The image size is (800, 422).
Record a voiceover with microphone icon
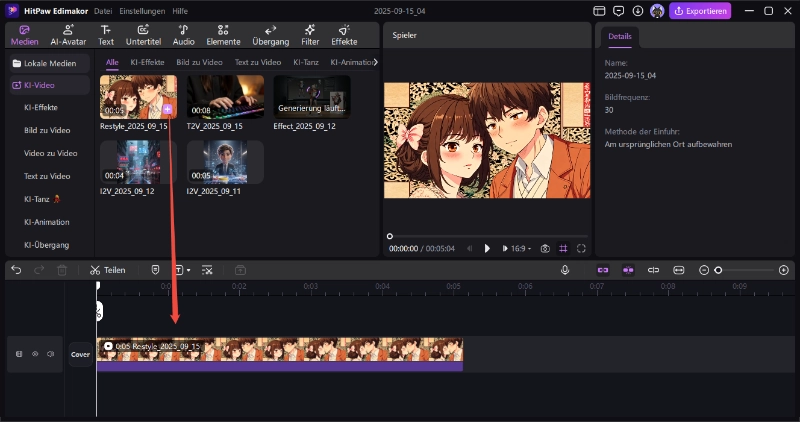(565, 270)
